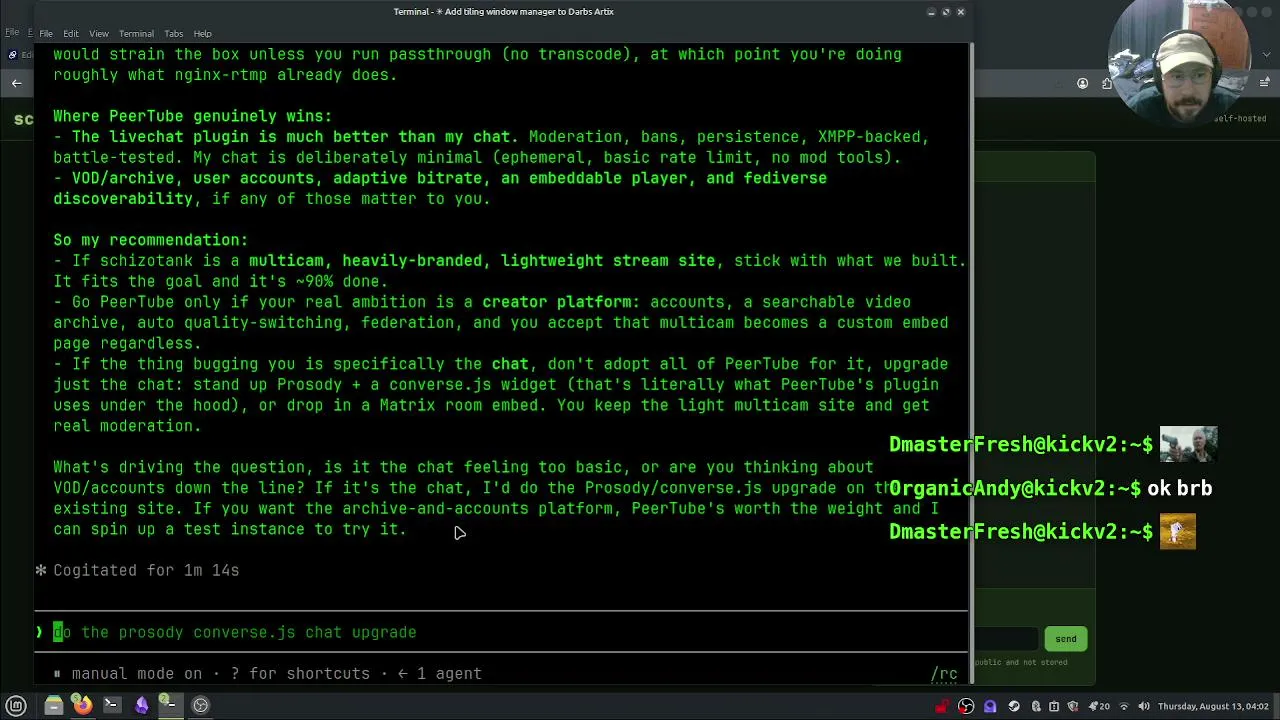Open the terminal Help menu
Screen dimensions: 1280x720
tap(202, 33)
